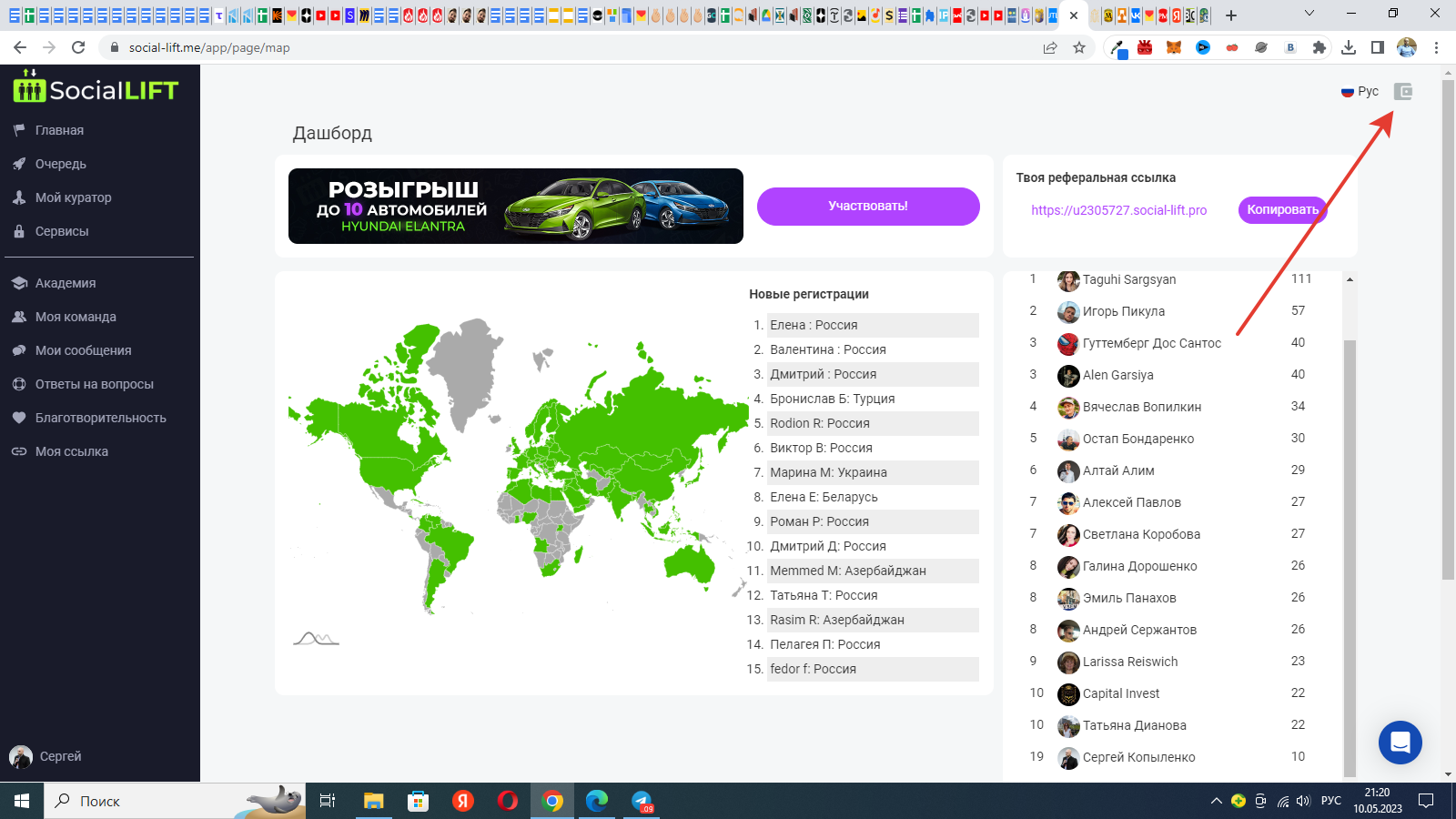The image size is (1456, 819).
Task: Open the Windows Start menu
Action: click(22, 801)
